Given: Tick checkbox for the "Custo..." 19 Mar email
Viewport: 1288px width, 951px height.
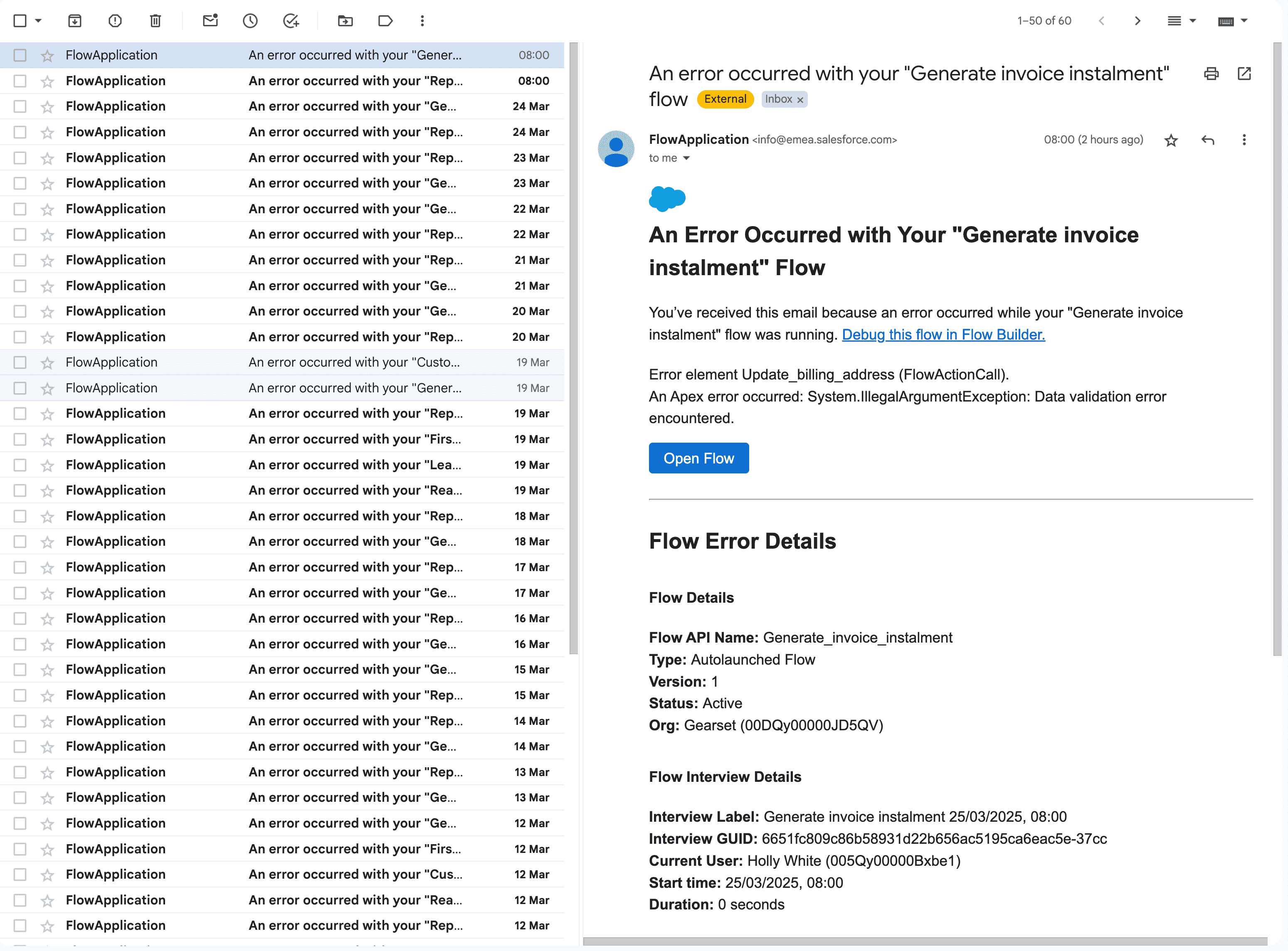Looking at the screenshot, I should tap(20, 363).
